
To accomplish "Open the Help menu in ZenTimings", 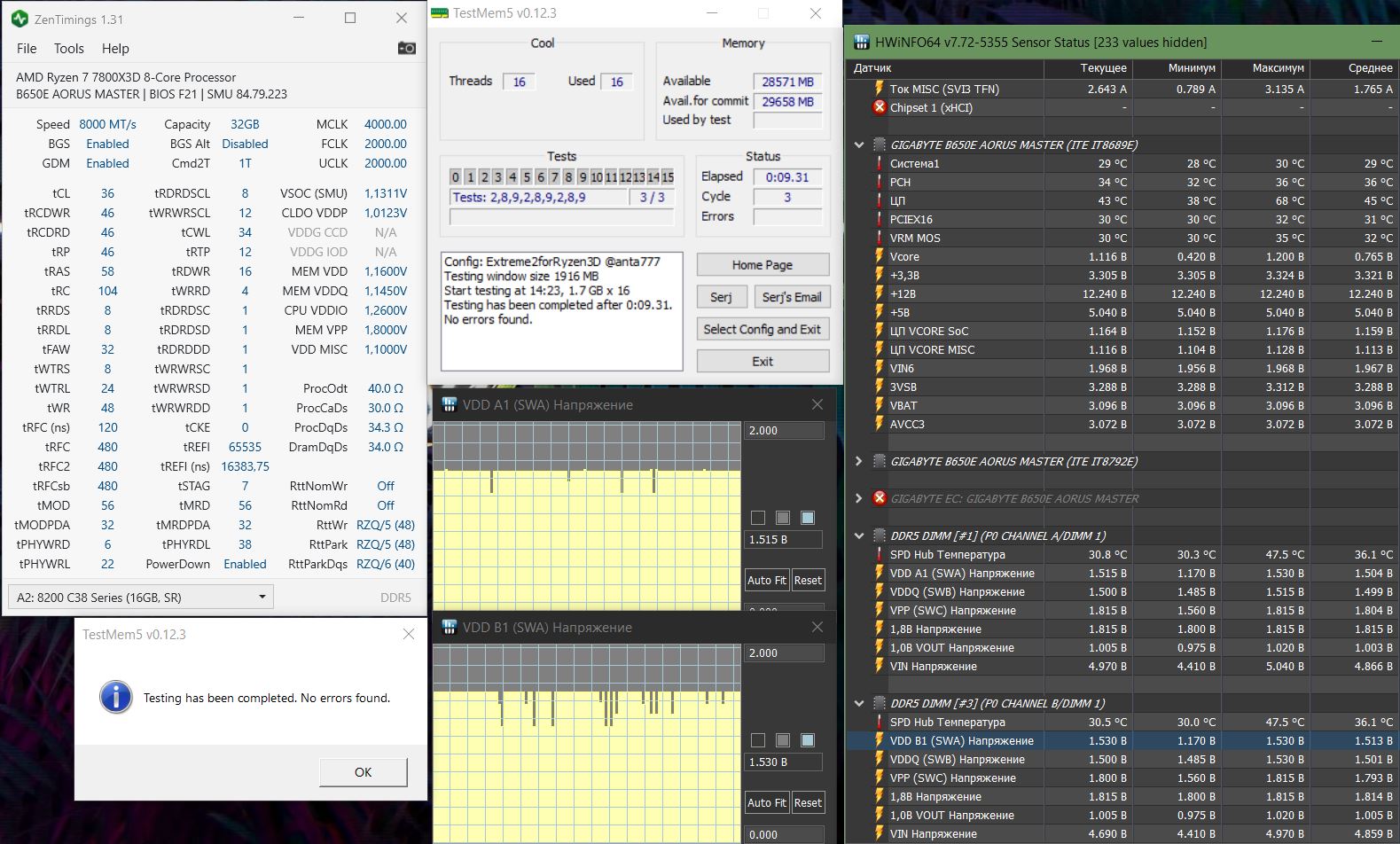I will click(115, 49).
